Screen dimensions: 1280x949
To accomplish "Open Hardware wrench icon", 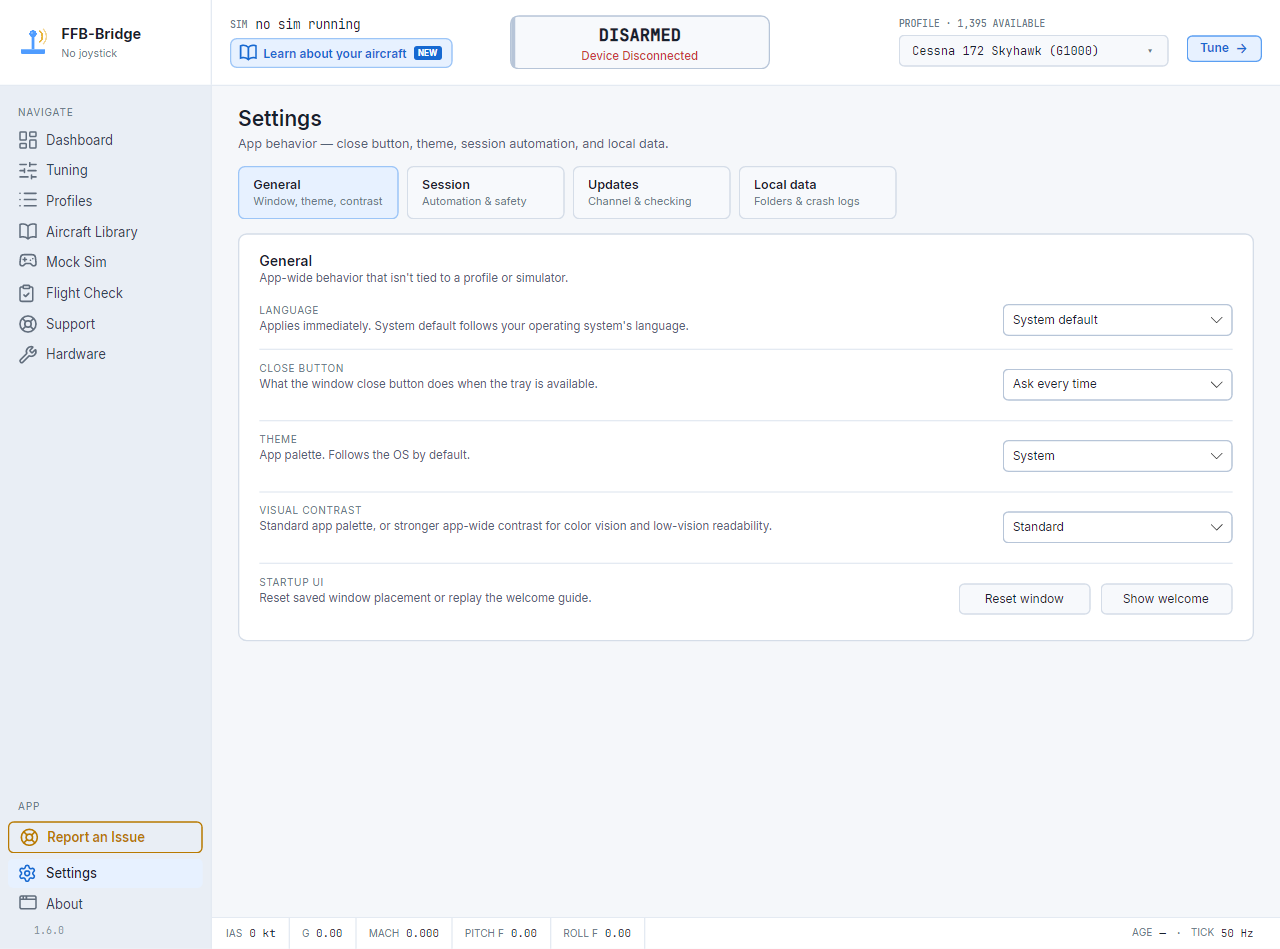I will pos(28,354).
